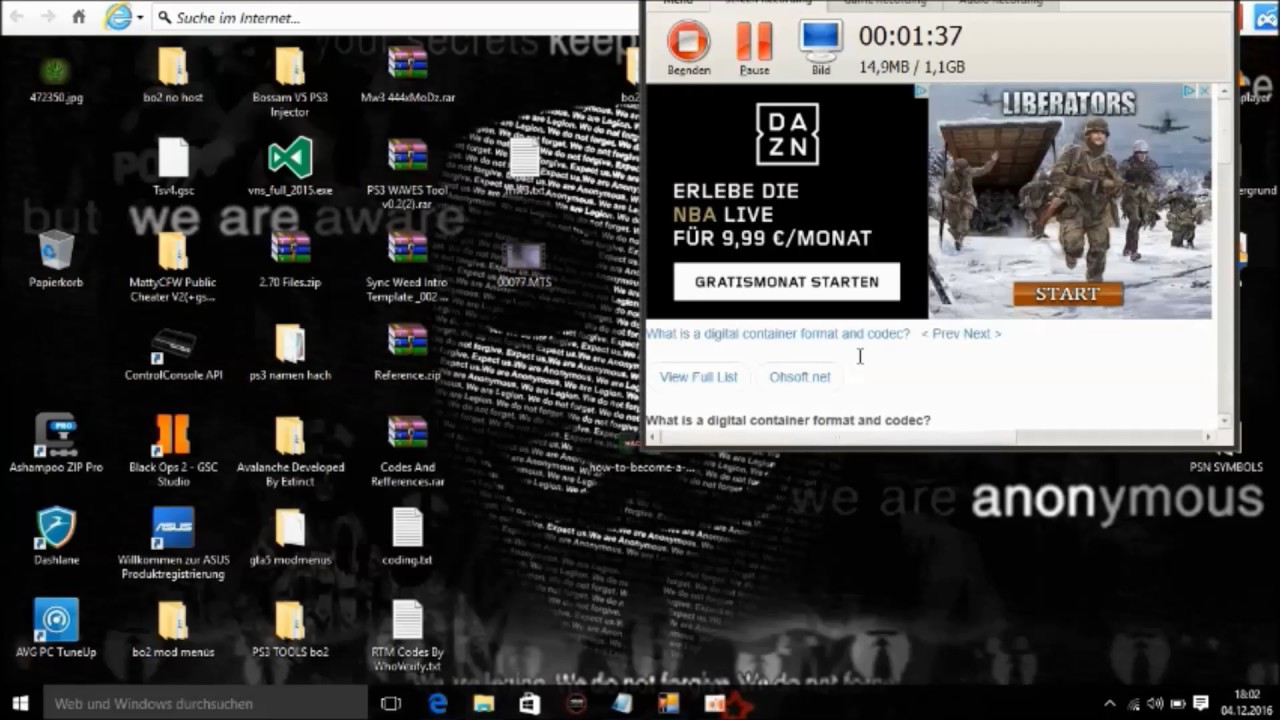
Task: Select the ASUS Produktregistrierung shortcut
Action: [173, 544]
